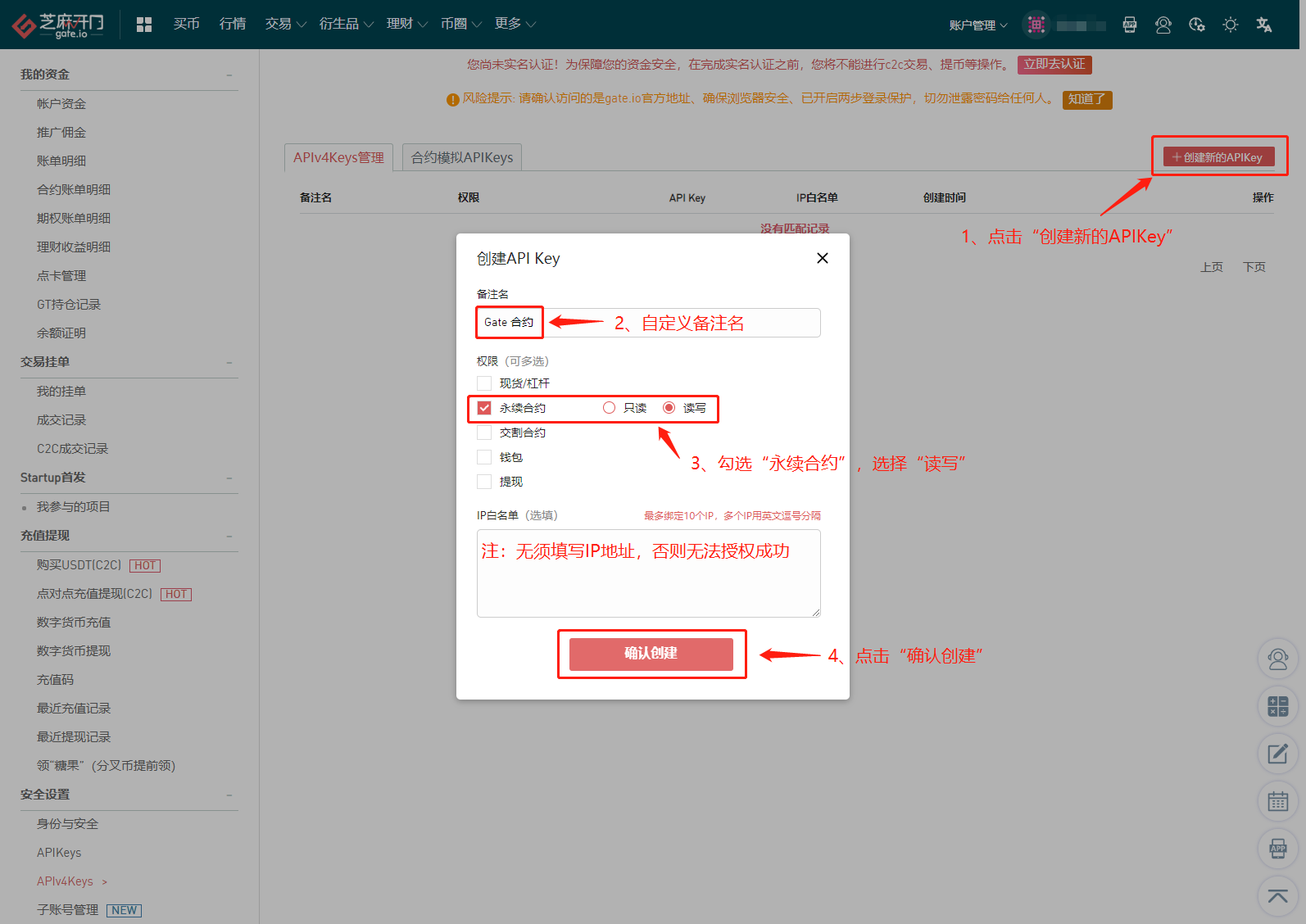Expand the 交易 dropdown menu
The image size is (1306, 924).
click(x=285, y=24)
